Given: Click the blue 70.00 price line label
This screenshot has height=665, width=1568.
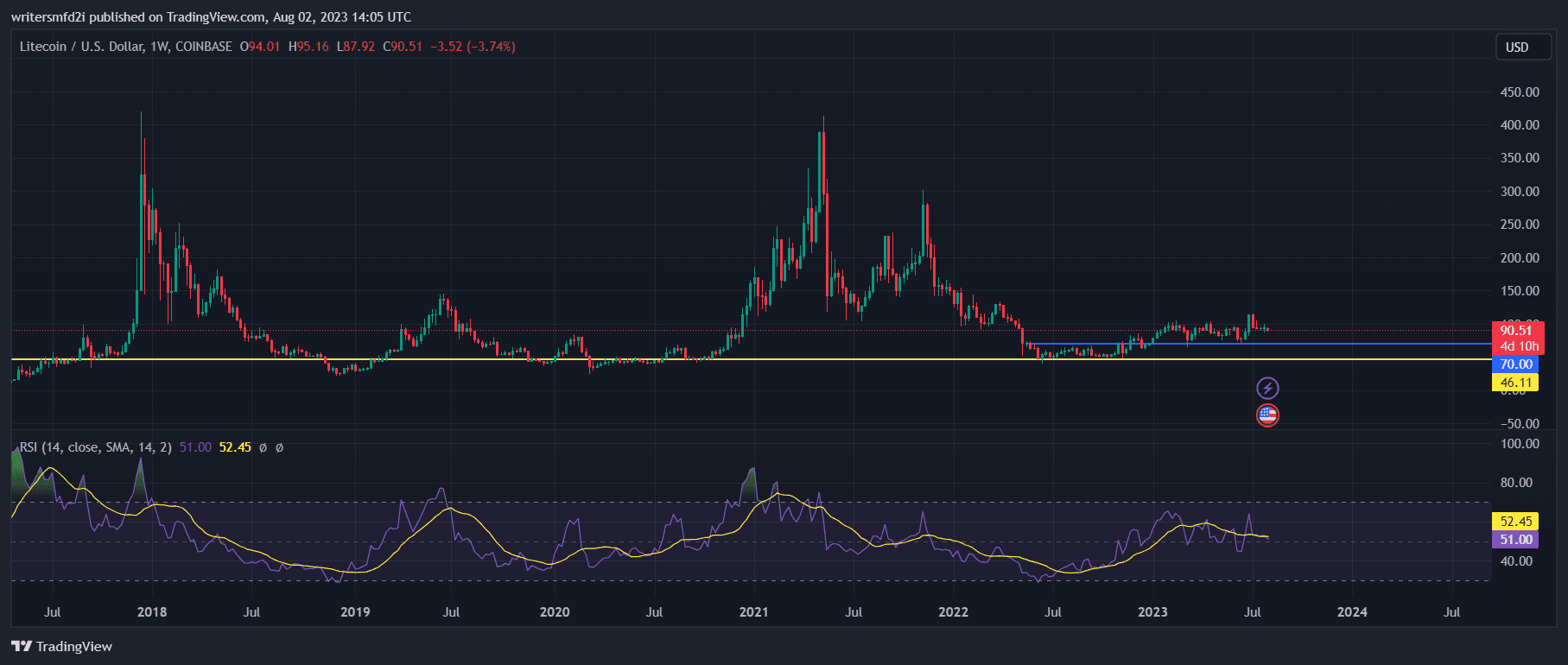Looking at the screenshot, I should tap(1516, 364).
